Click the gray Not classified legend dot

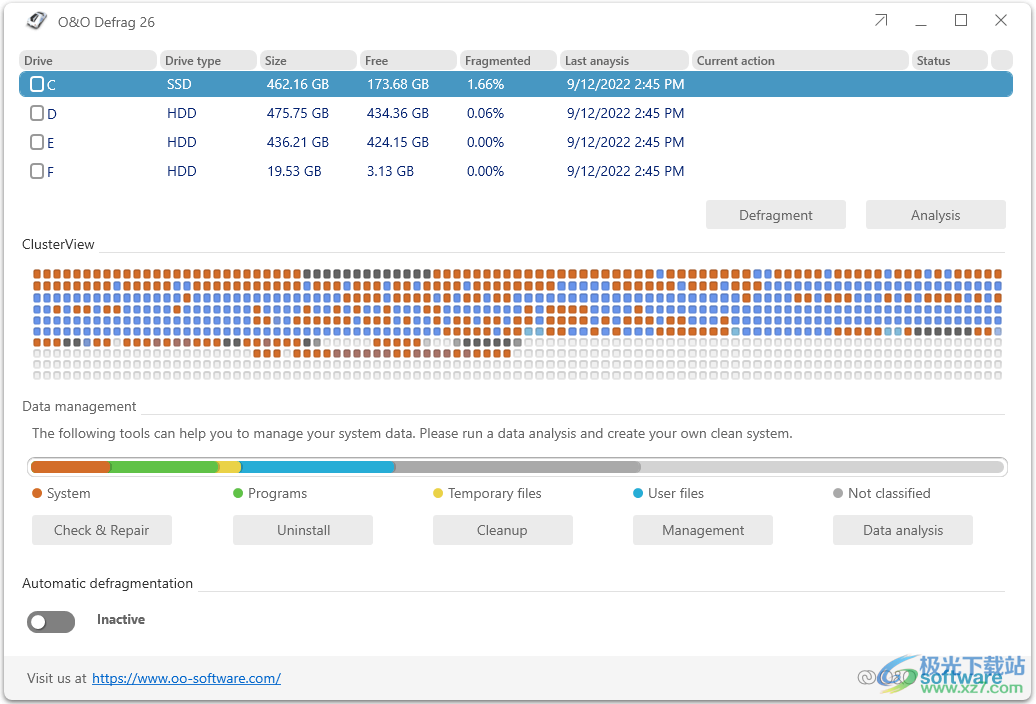pyautogui.click(x=838, y=493)
